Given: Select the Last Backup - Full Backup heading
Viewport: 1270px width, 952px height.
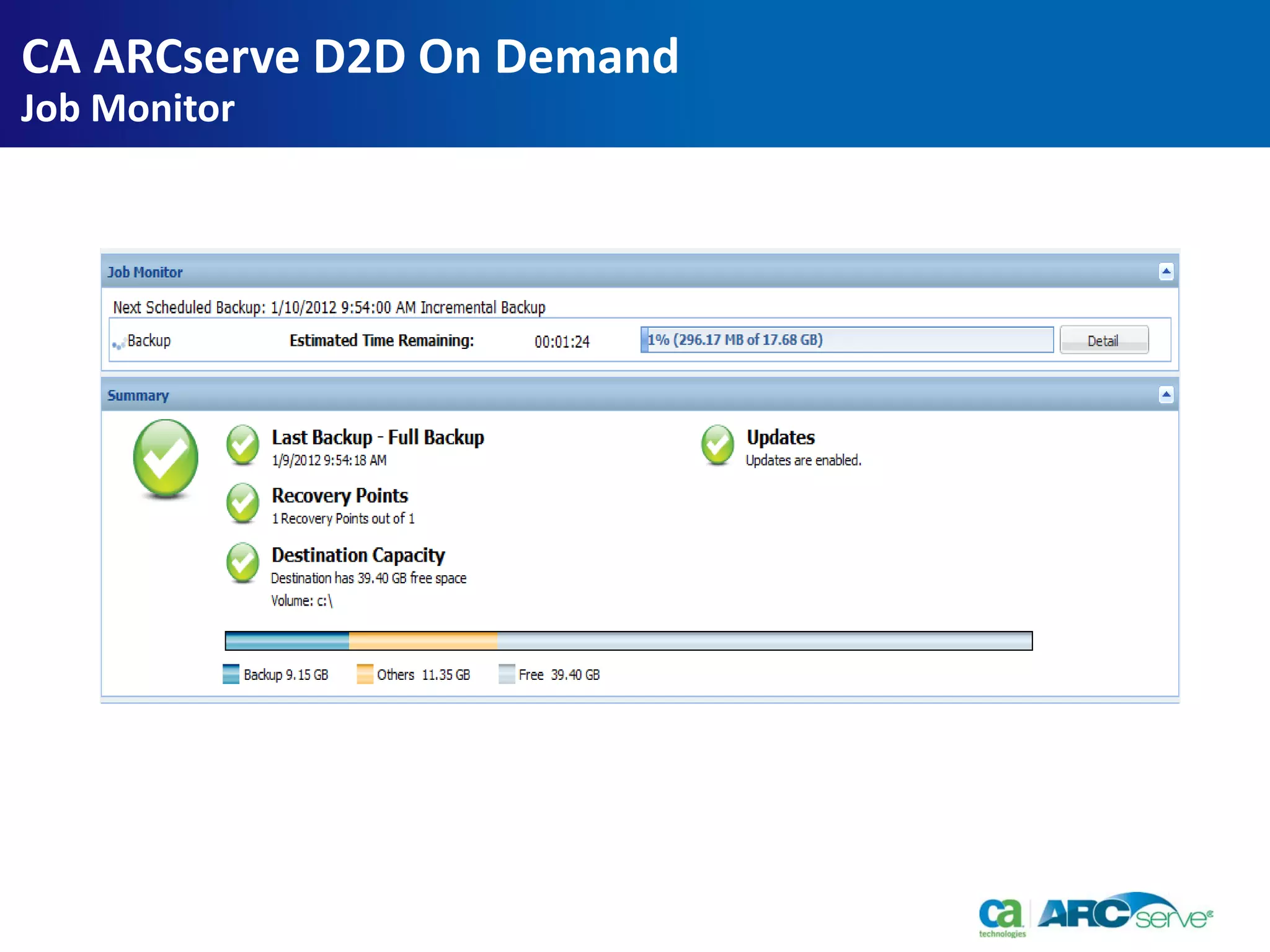Looking at the screenshot, I should pyautogui.click(x=378, y=438).
